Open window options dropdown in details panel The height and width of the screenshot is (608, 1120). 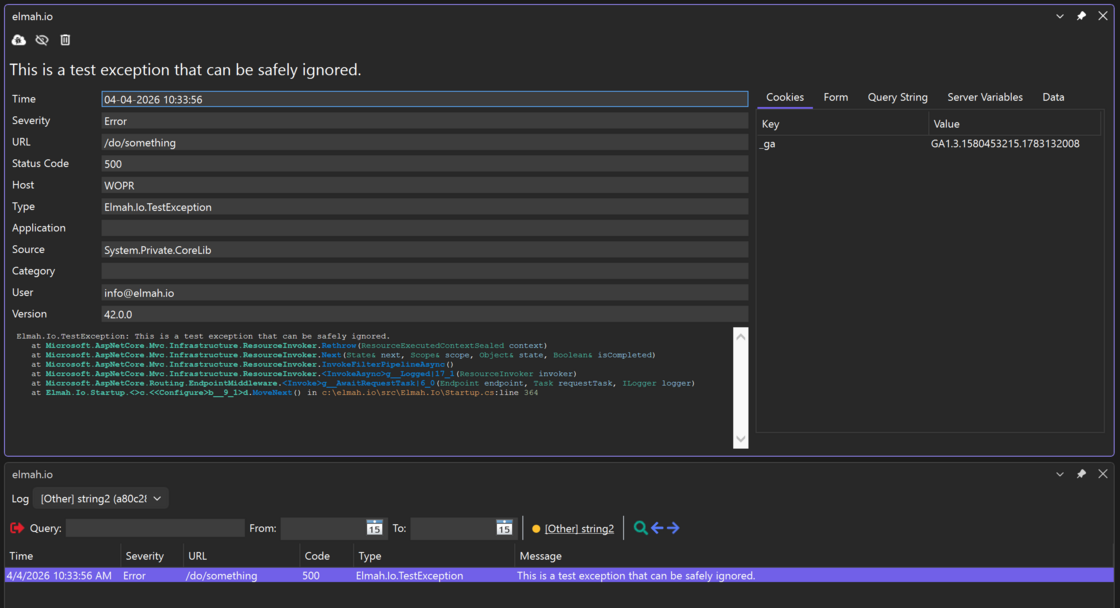(x=1060, y=16)
